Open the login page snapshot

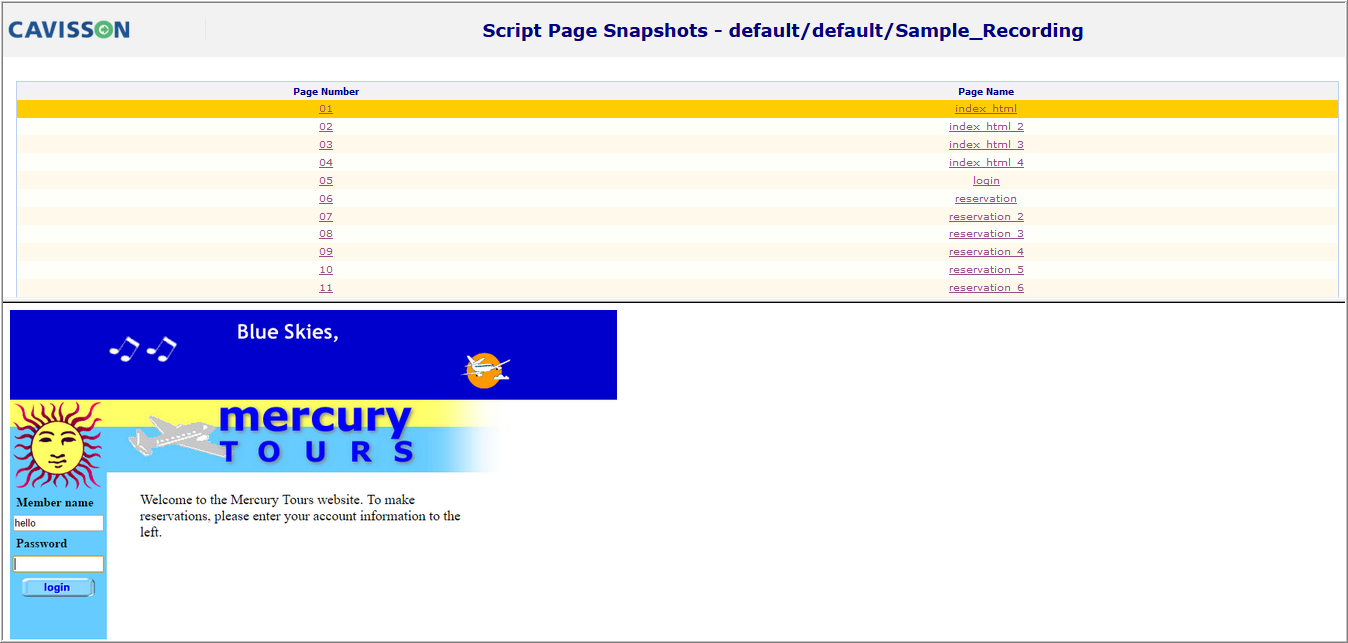click(986, 181)
